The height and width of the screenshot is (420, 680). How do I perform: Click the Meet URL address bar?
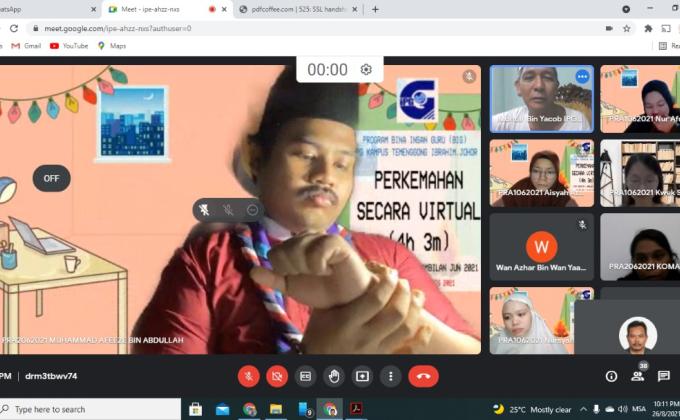(300, 28)
